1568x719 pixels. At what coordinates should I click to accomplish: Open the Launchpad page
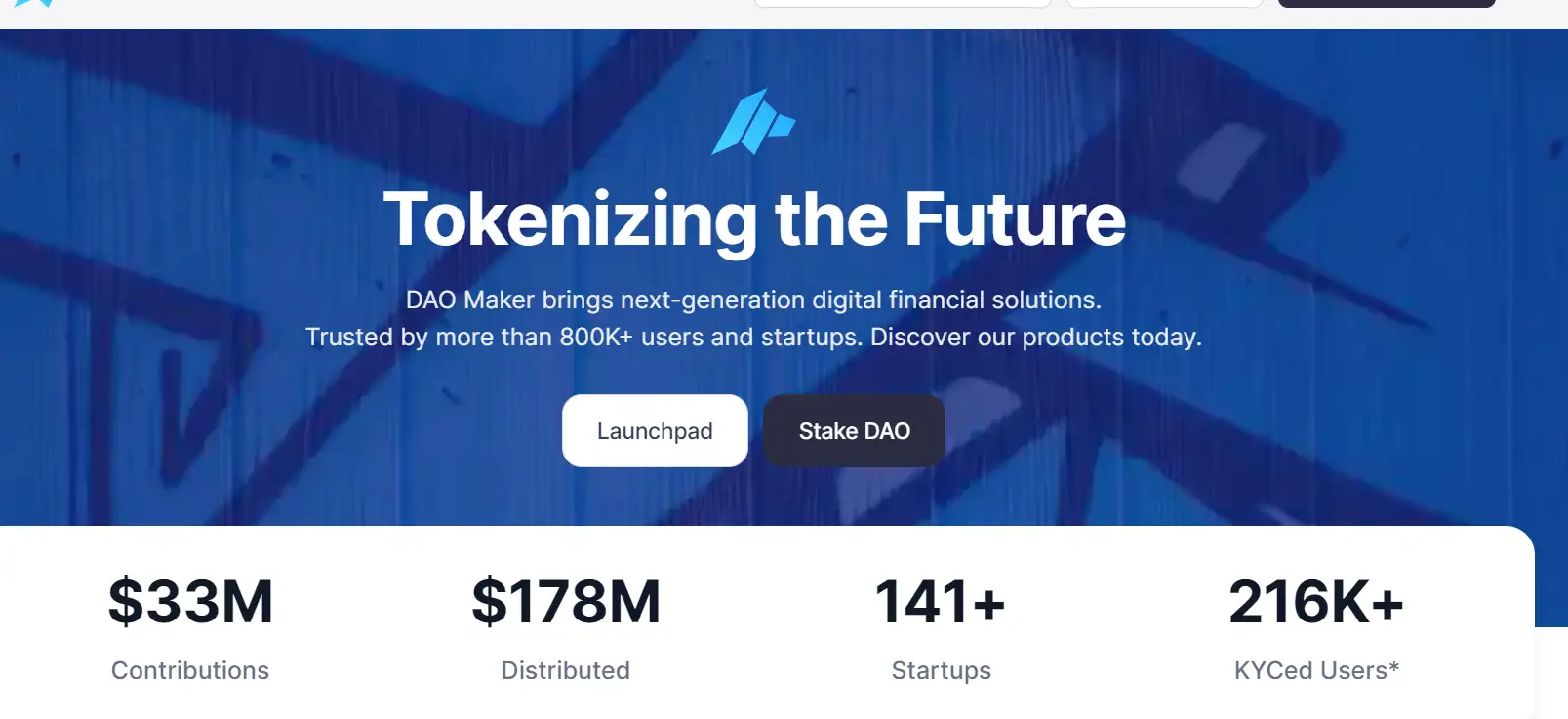[x=655, y=431]
